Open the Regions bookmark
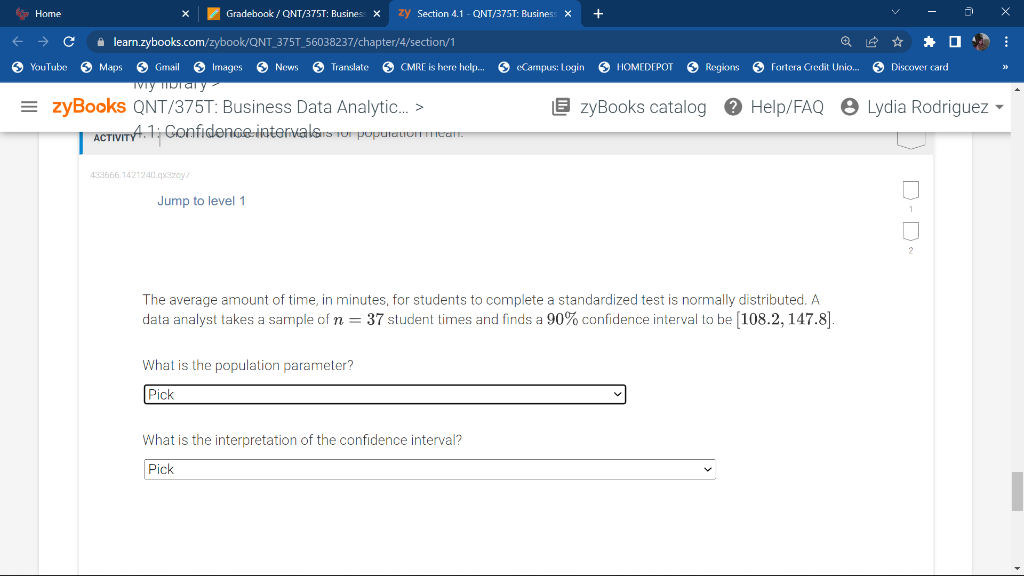The height and width of the screenshot is (576, 1024). (x=713, y=67)
